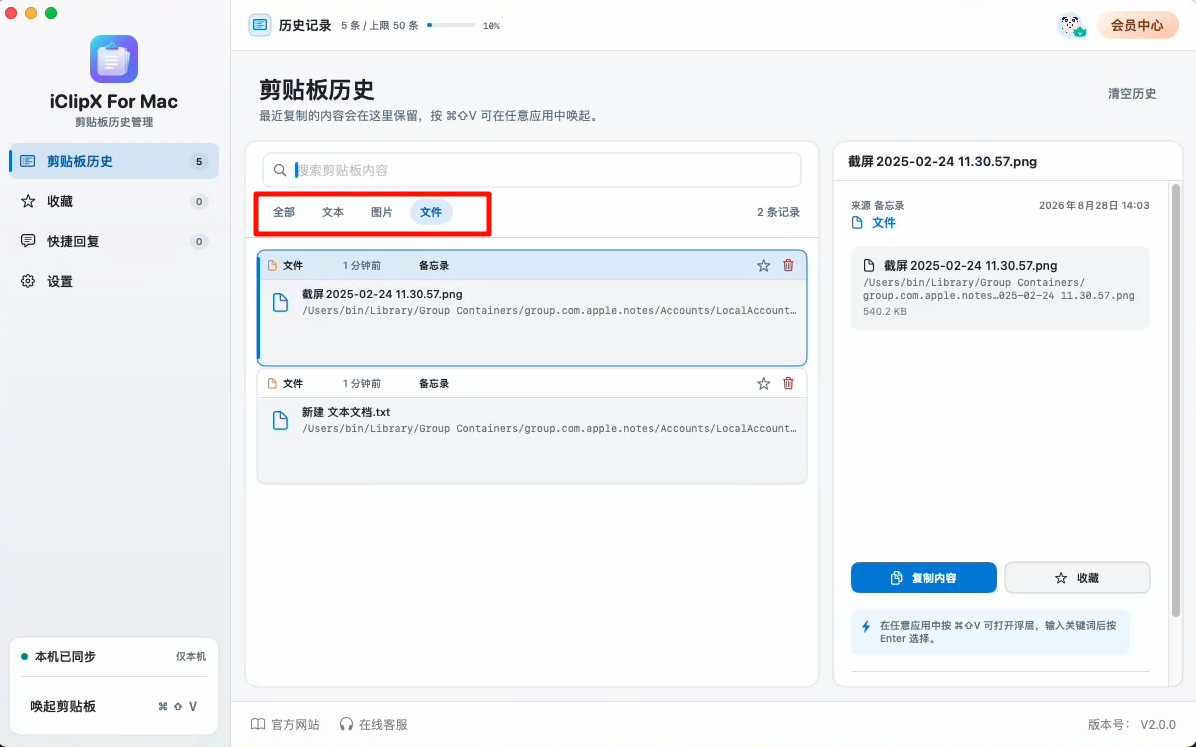1196x747 pixels.
Task: Click the chat bubble icon beside 快捷回复
Action: [x=28, y=241]
